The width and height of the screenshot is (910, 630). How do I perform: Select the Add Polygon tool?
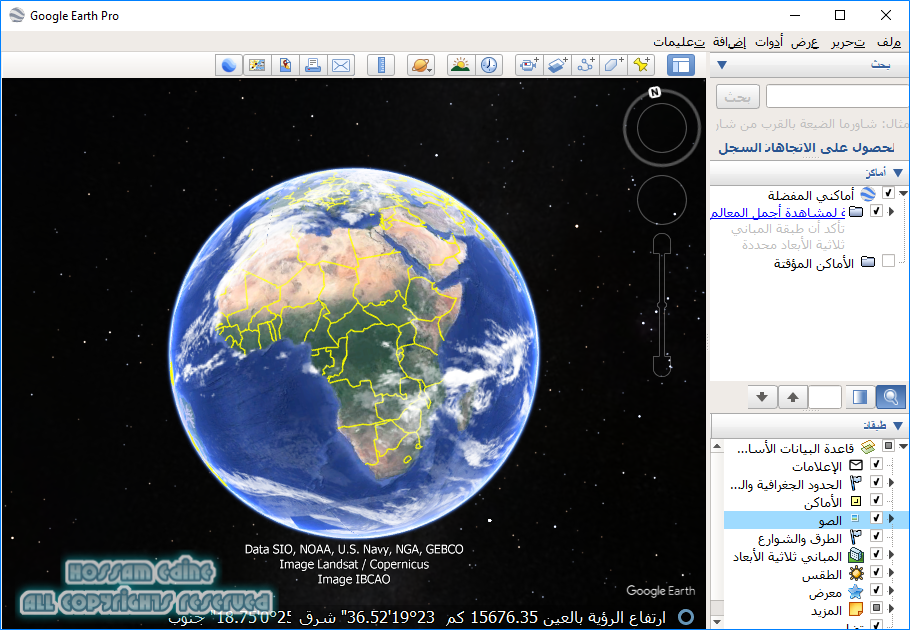(x=613, y=65)
